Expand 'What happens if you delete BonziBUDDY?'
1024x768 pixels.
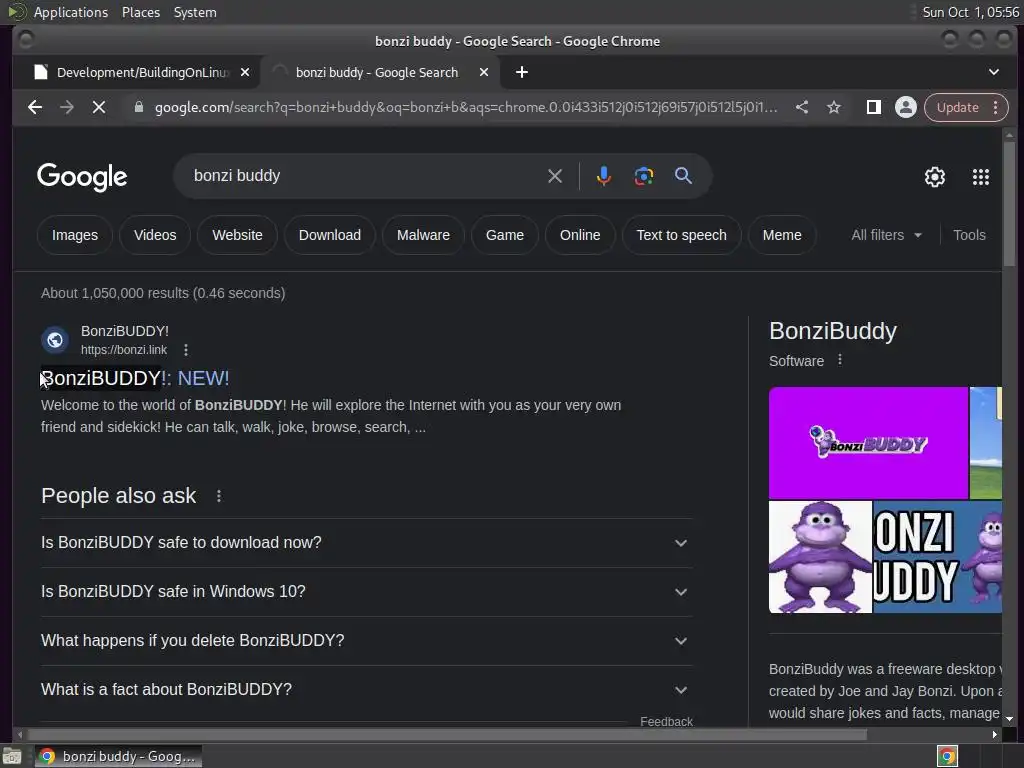point(367,641)
